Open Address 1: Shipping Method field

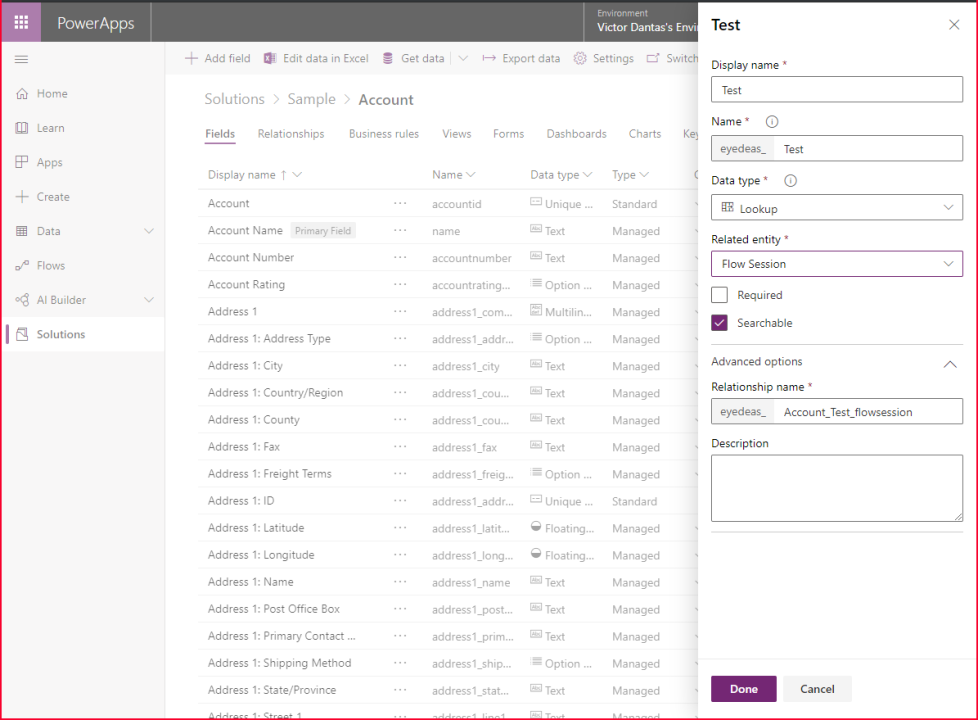pyautogui.click(x=279, y=663)
